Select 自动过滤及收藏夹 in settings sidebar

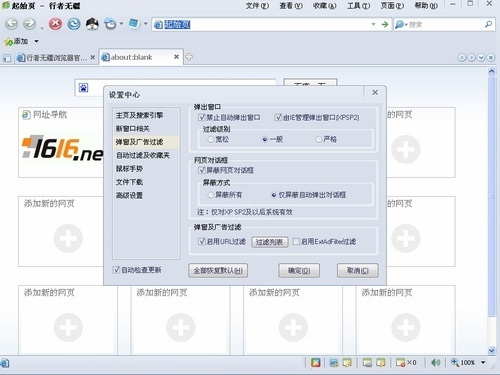(143, 155)
